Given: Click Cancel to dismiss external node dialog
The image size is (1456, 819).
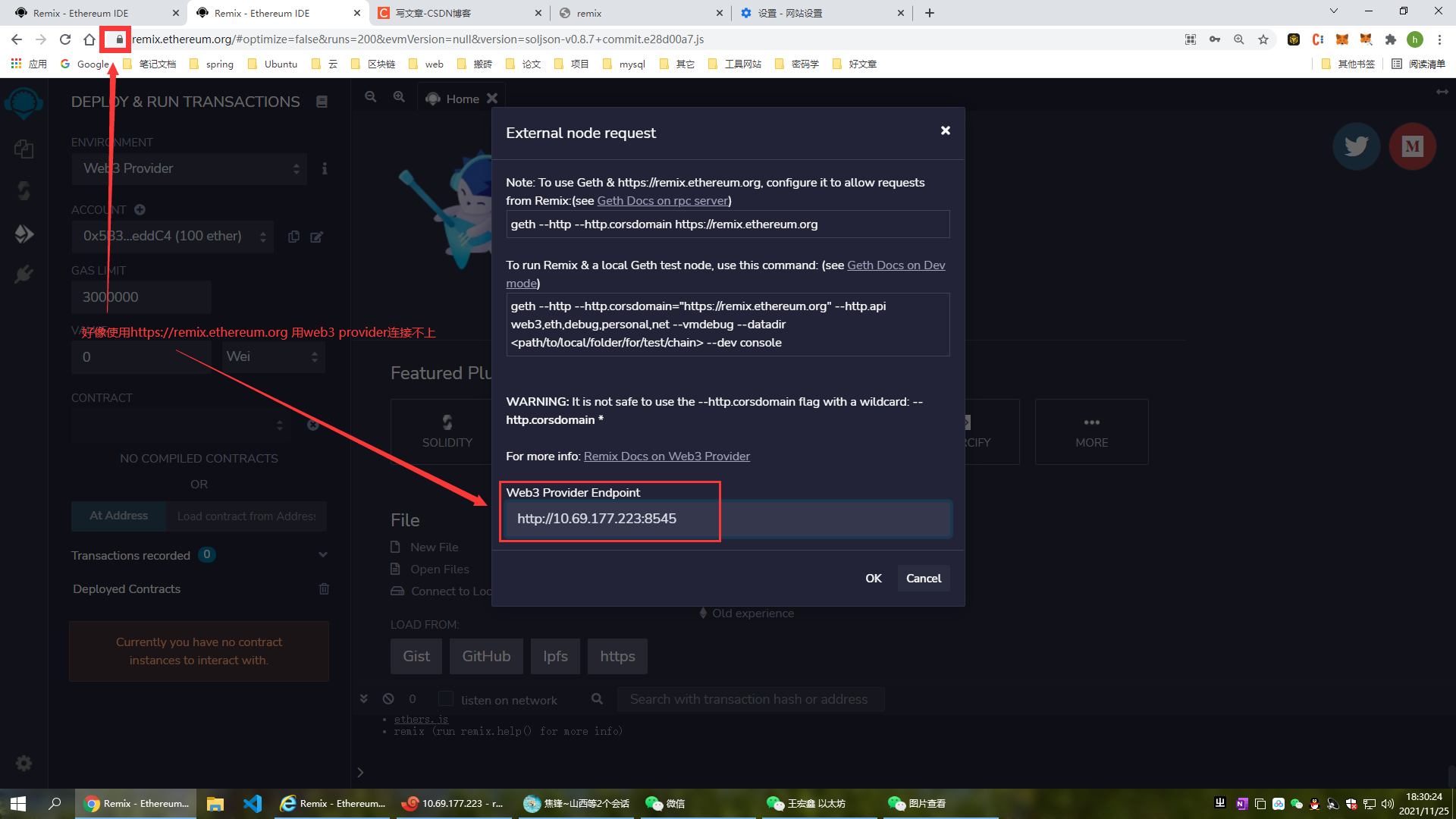Looking at the screenshot, I should click(x=924, y=578).
